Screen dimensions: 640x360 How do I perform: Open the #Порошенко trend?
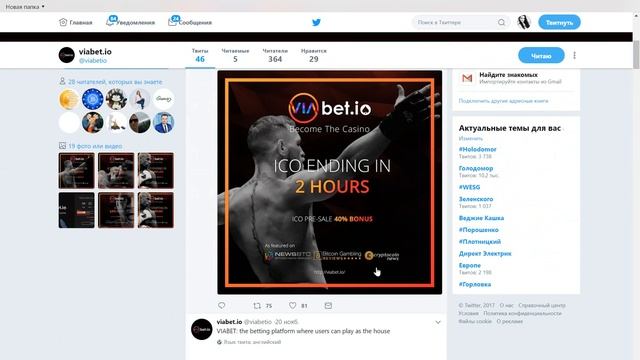(478, 230)
